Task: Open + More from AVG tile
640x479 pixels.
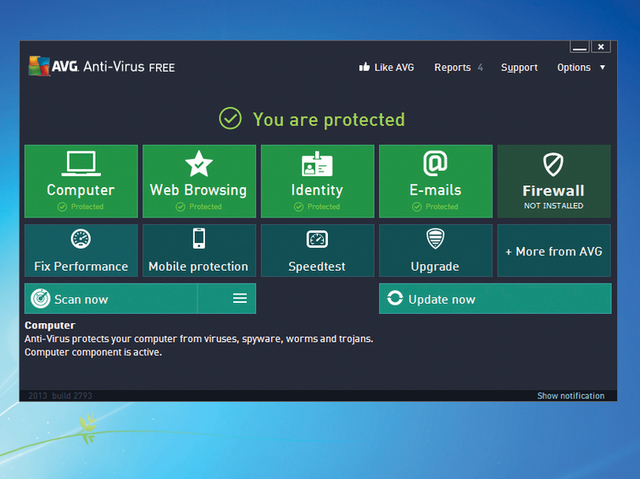Action: pyautogui.click(x=554, y=251)
